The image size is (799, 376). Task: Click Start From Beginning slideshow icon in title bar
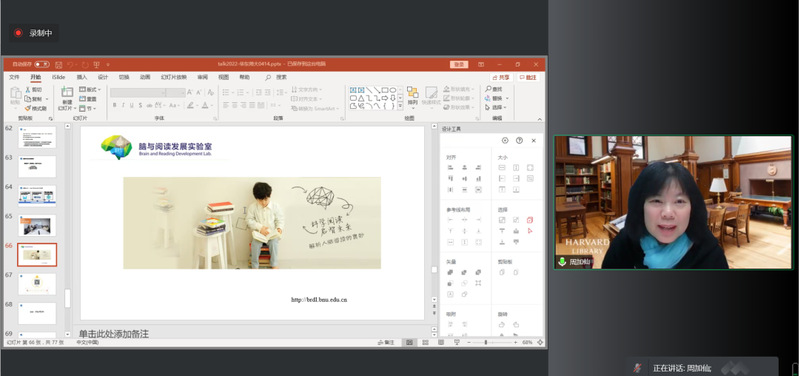(96, 65)
